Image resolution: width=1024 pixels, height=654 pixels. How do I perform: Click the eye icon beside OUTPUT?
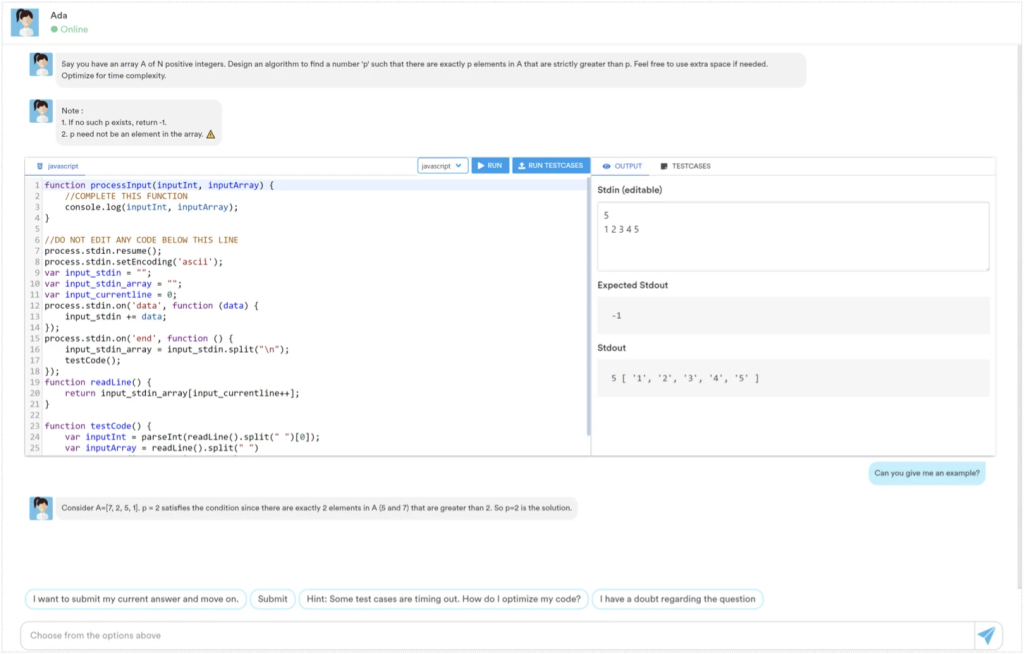[606, 166]
